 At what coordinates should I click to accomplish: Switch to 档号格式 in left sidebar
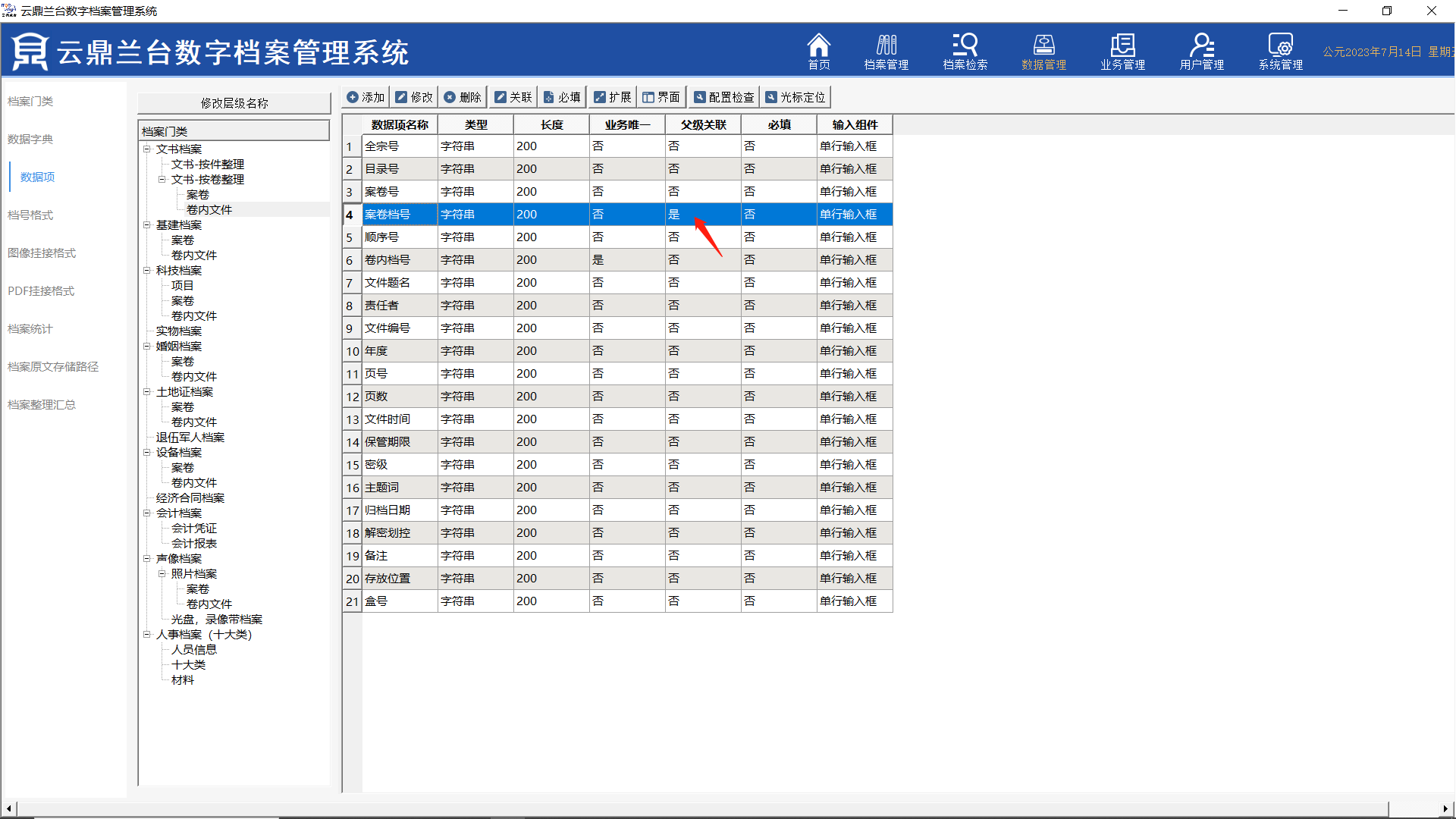(30, 215)
